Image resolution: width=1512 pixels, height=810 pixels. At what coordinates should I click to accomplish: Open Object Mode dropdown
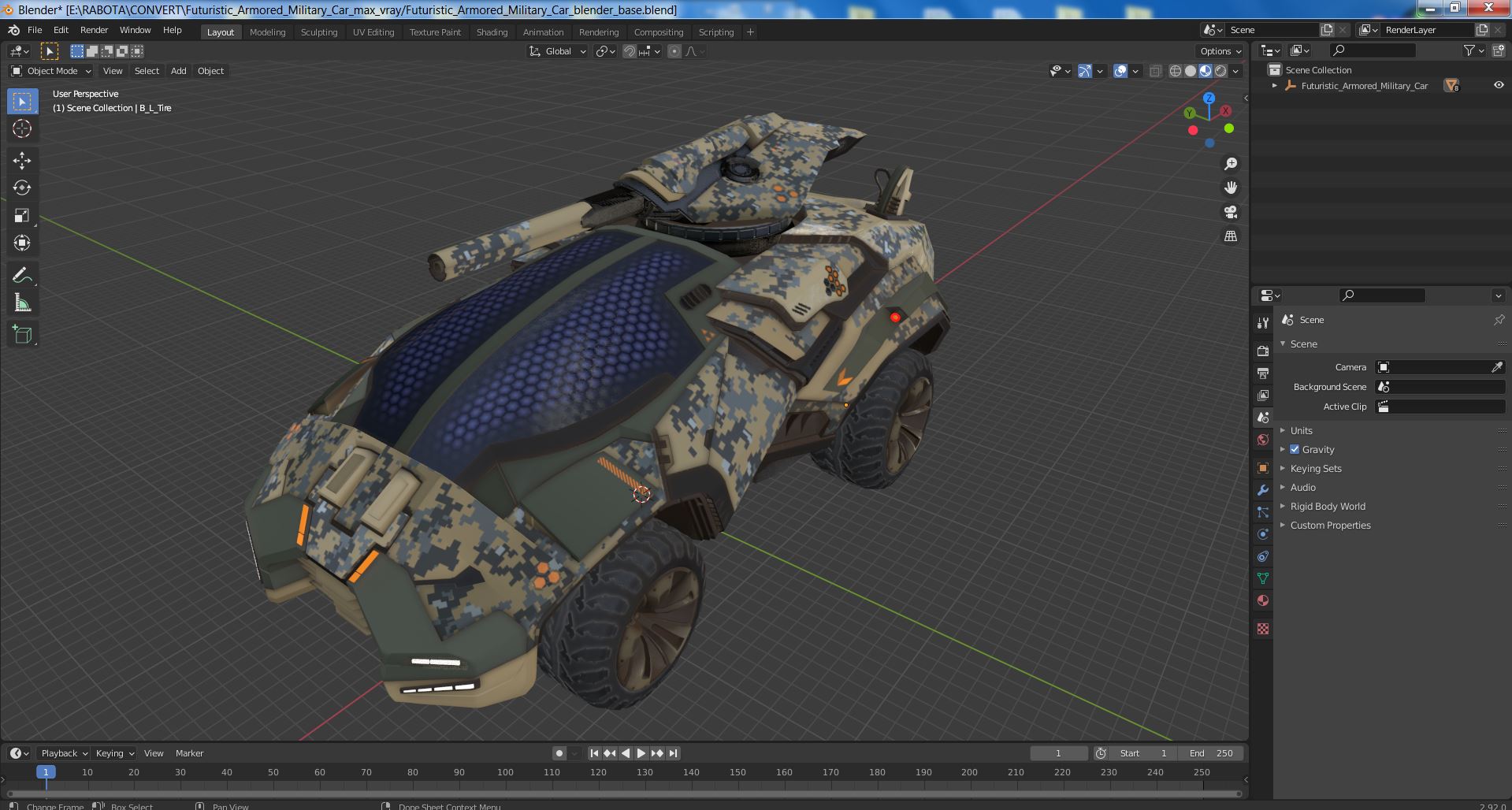(51, 71)
